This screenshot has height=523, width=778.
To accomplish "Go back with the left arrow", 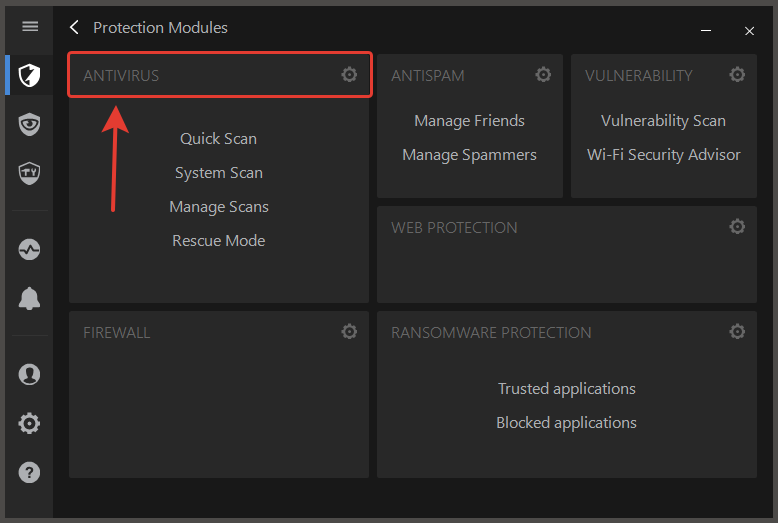I will click(x=74, y=27).
